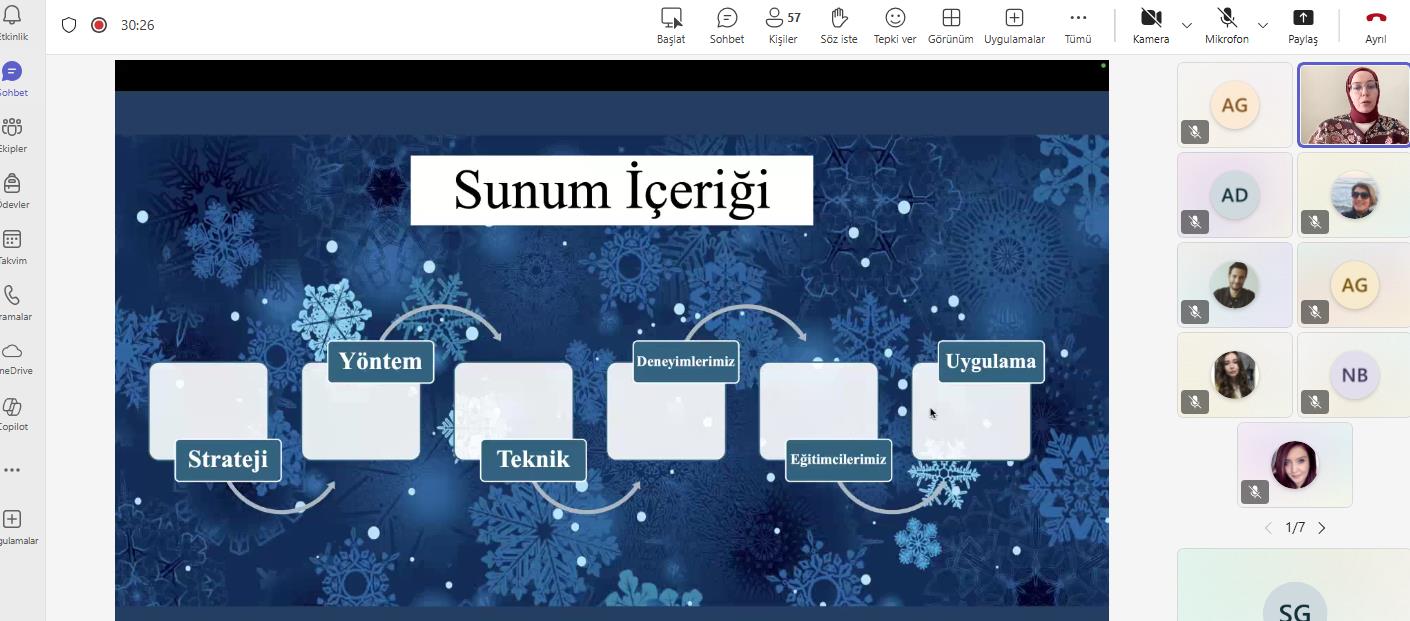Click the red recording indicator
This screenshot has width=1410, height=621.
click(99, 25)
